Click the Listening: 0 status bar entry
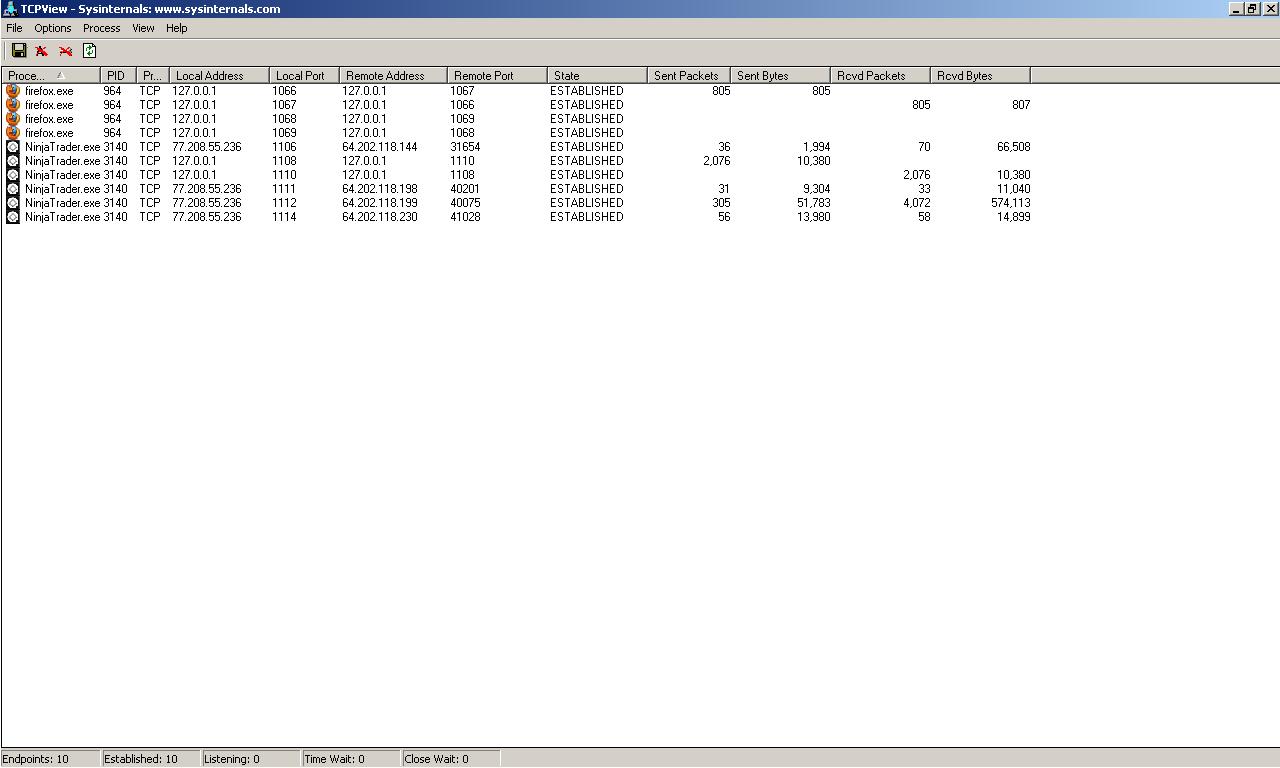The image size is (1280, 768). click(251, 759)
